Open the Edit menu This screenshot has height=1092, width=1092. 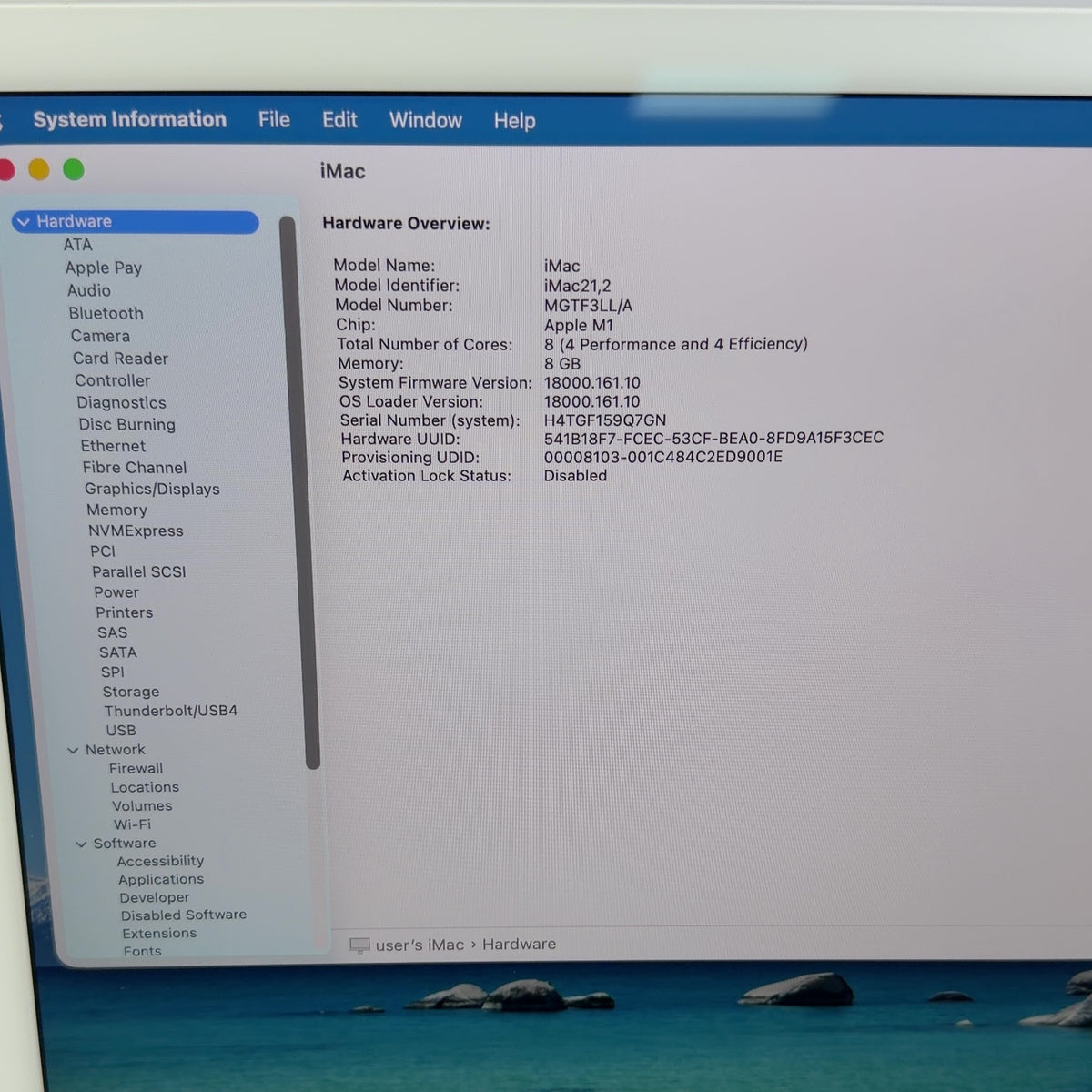click(339, 120)
